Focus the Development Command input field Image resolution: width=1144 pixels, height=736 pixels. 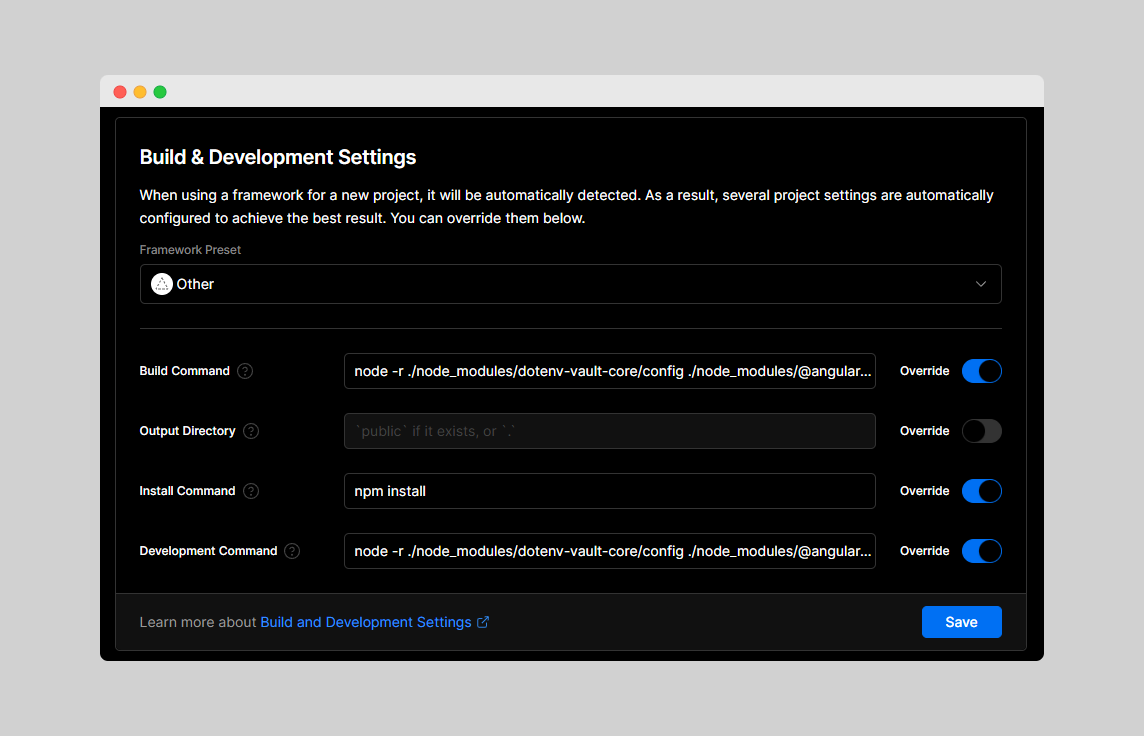pyautogui.click(x=610, y=551)
